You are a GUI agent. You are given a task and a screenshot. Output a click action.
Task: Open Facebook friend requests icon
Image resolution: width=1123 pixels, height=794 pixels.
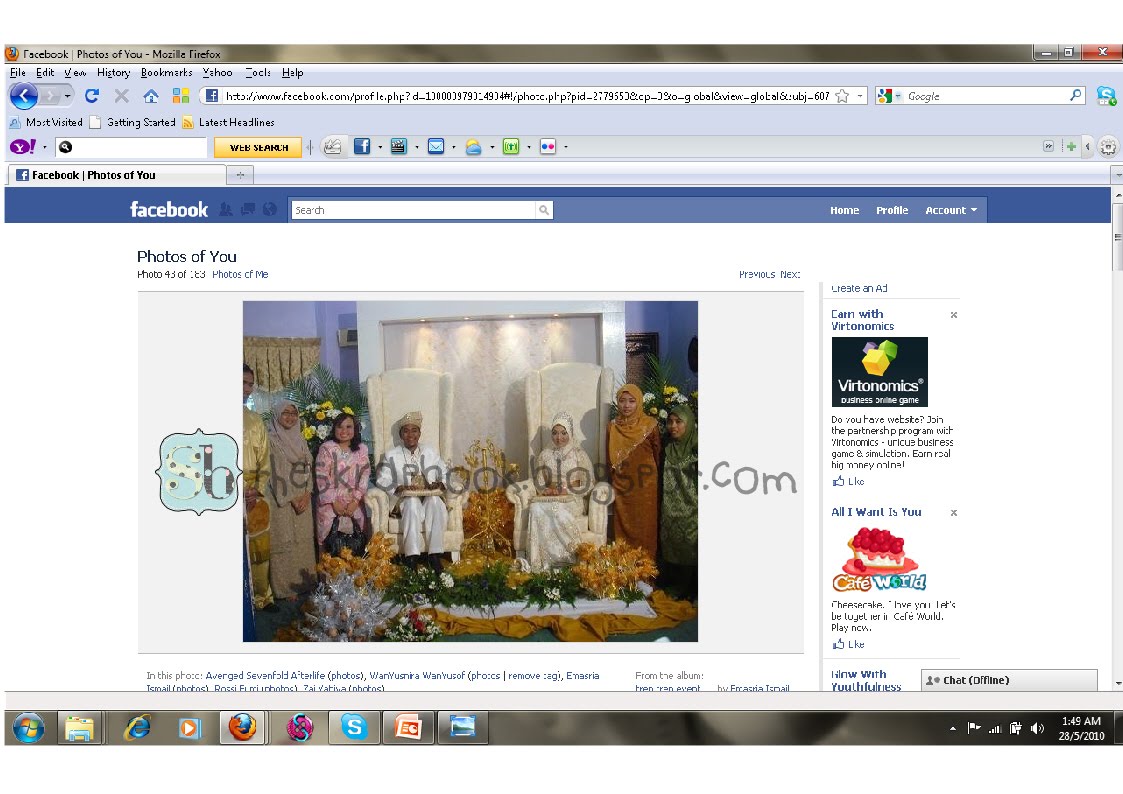click(x=226, y=209)
